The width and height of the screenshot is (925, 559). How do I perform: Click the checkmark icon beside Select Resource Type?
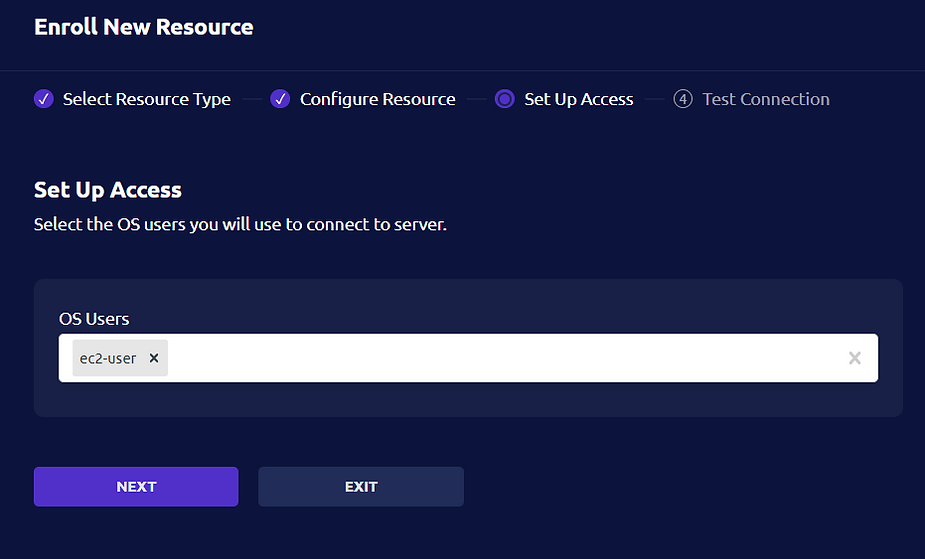(x=44, y=99)
